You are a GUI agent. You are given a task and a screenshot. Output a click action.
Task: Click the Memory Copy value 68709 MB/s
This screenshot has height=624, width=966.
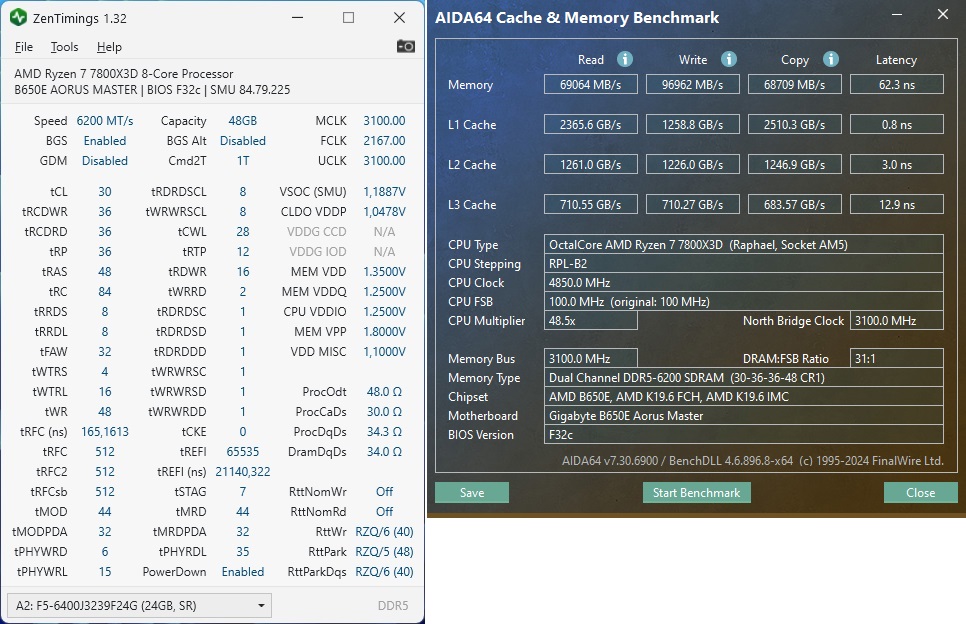pyautogui.click(x=795, y=84)
